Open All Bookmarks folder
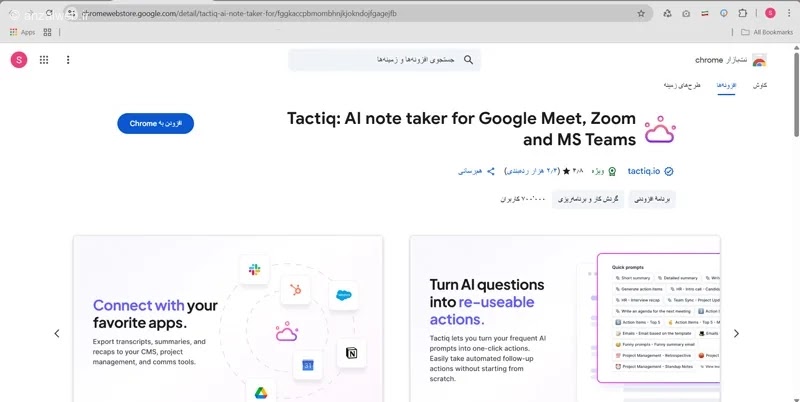Image resolution: width=800 pixels, height=402 pixels. (x=767, y=32)
